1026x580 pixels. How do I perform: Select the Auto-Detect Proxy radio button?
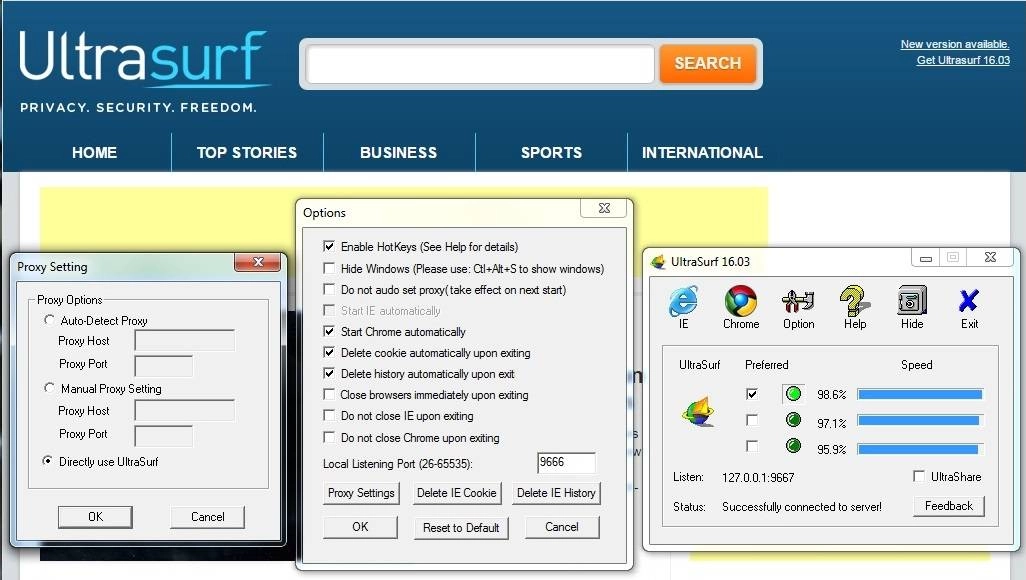click(x=49, y=320)
